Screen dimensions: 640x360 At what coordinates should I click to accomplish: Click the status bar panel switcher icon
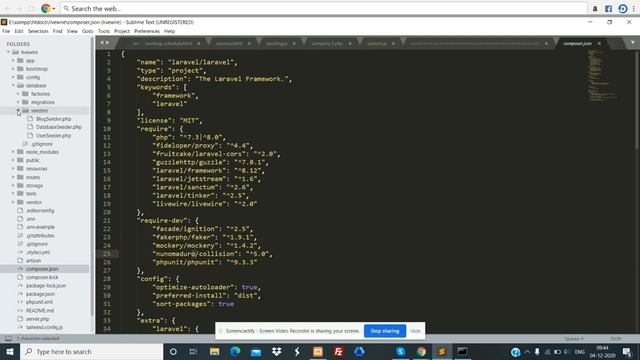(x=8, y=338)
